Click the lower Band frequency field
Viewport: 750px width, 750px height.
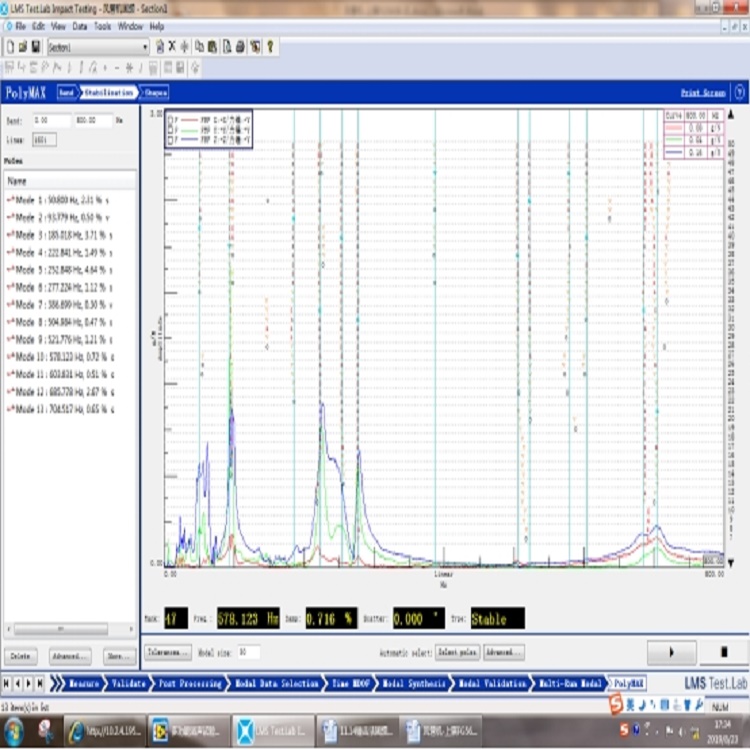51,121
